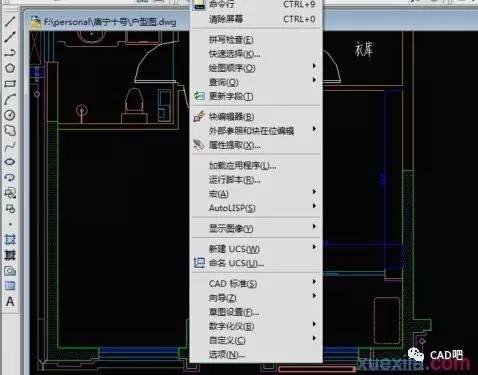Select the Line tool in the draw toolbar
Image resolution: width=478 pixels, height=375 pixels.
pyautogui.click(x=10, y=21)
